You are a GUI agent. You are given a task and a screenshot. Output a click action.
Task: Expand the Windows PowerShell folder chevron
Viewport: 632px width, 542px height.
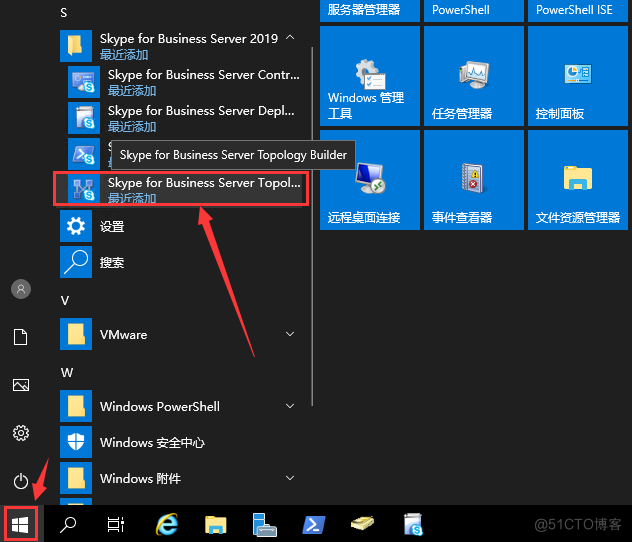point(290,406)
